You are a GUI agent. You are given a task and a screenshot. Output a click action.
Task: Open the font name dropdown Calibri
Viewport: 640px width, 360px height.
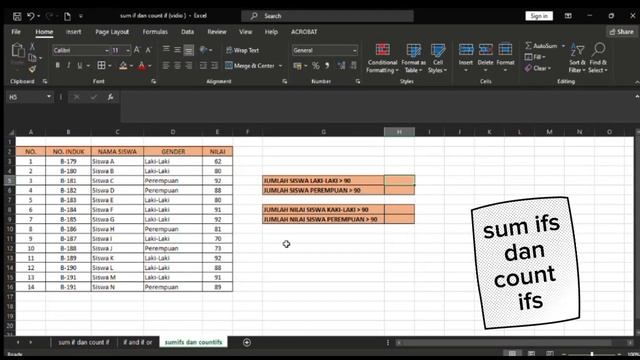pyautogui.click(x=107, y=51)
